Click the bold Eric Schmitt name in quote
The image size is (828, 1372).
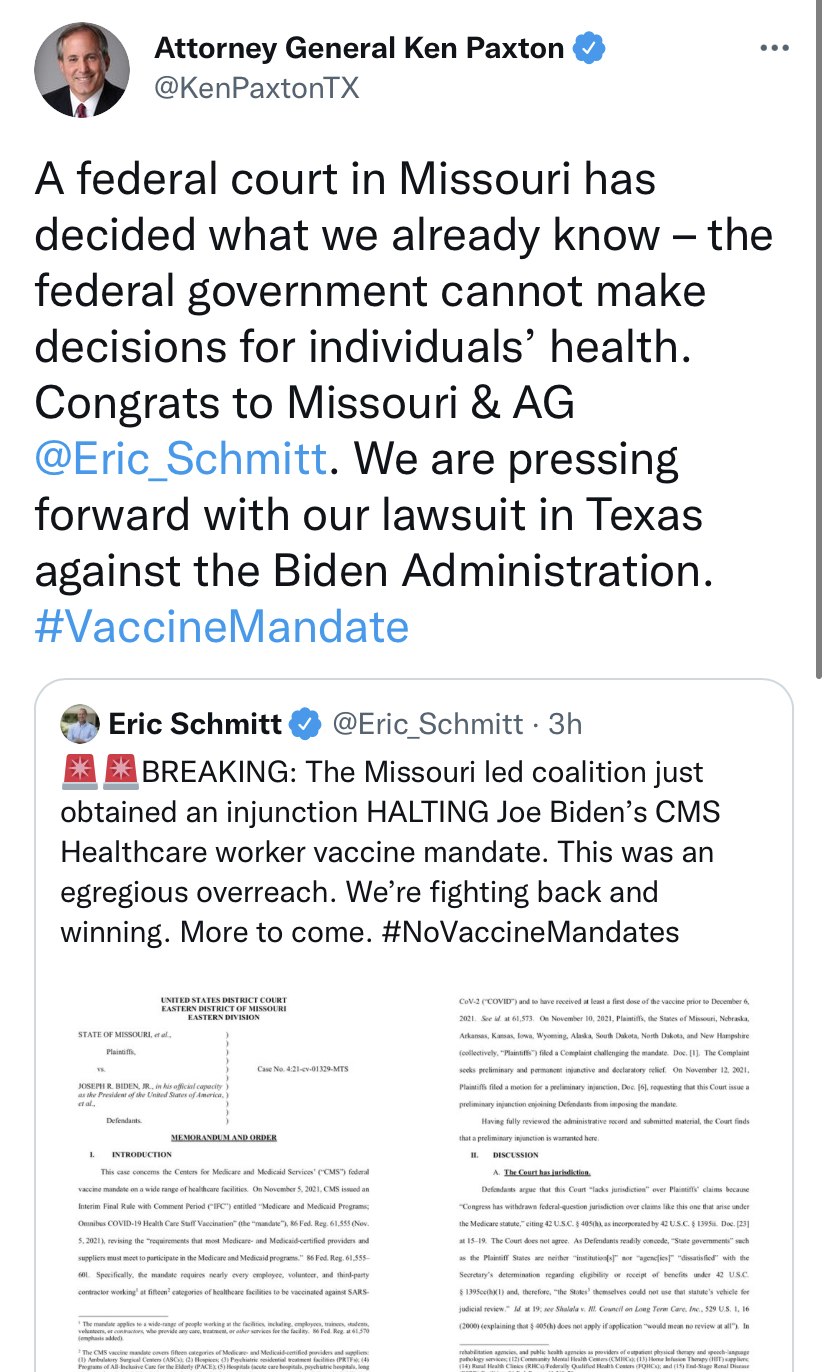[x=195, y=723]
